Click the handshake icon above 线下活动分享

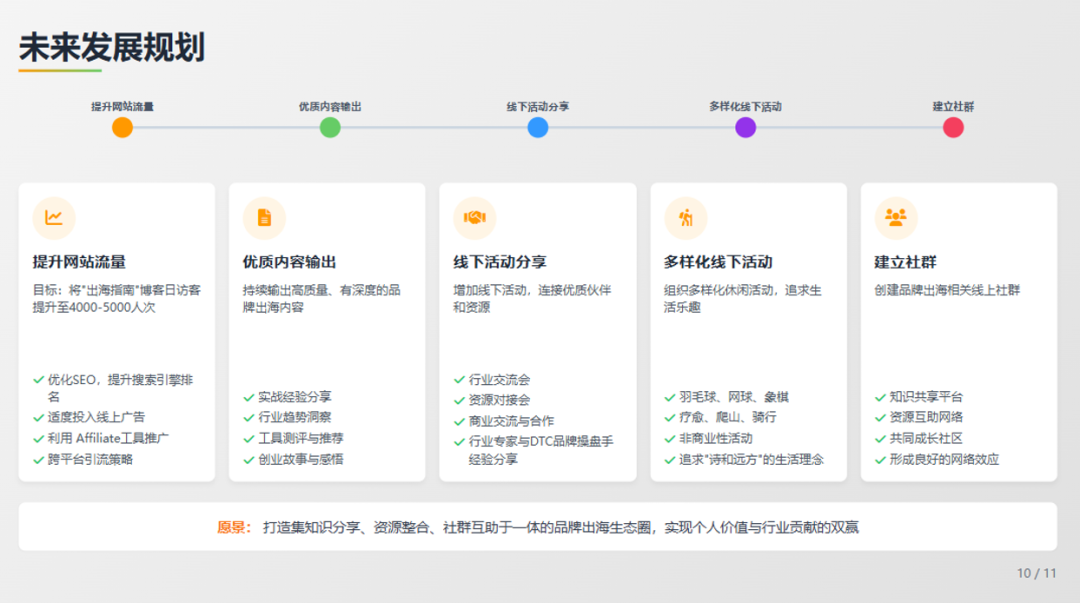click(x=475, y=218)
